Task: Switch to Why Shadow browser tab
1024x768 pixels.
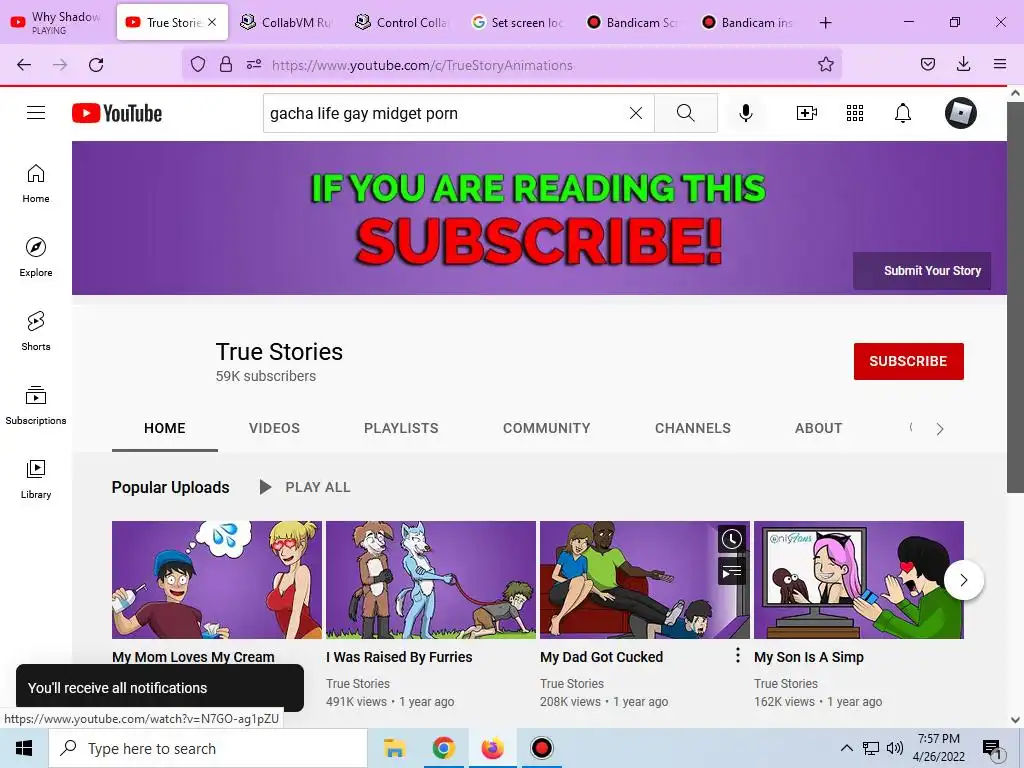Action: [57, 23]
